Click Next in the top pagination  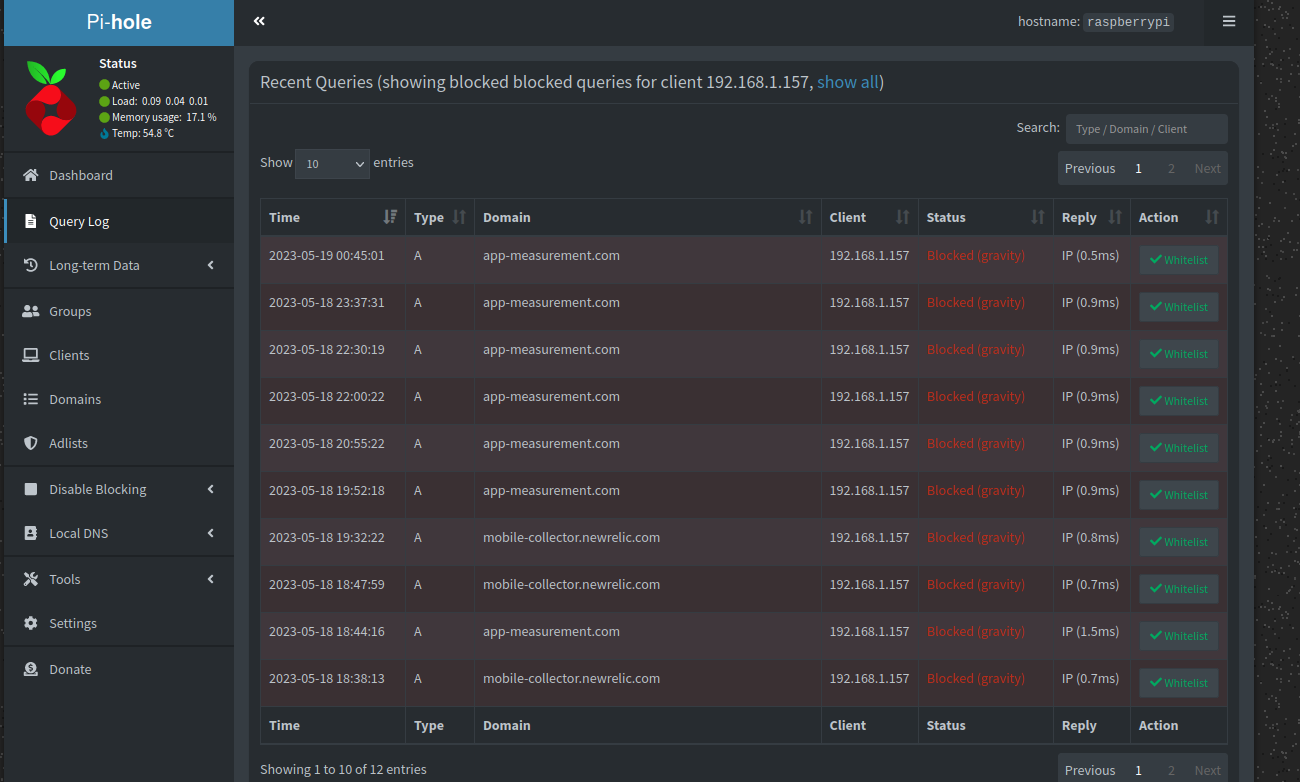click(1207, 168)
